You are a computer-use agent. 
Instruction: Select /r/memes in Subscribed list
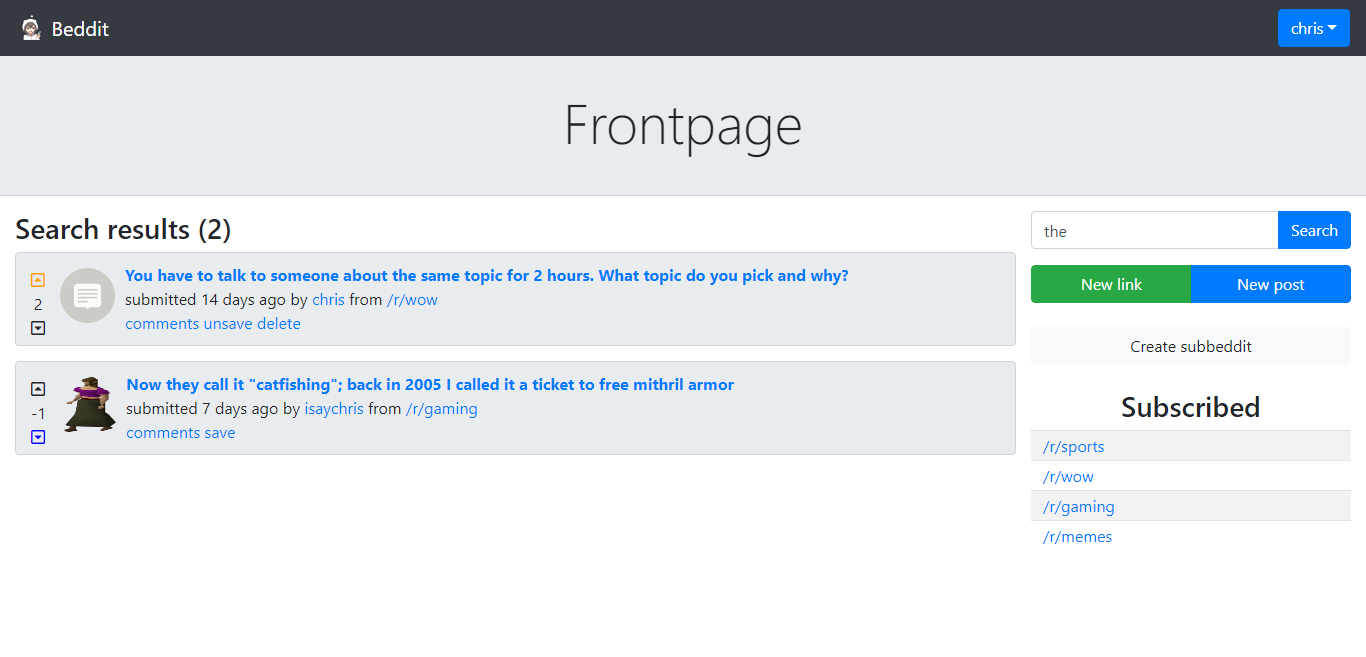(x=1077, y=537)
